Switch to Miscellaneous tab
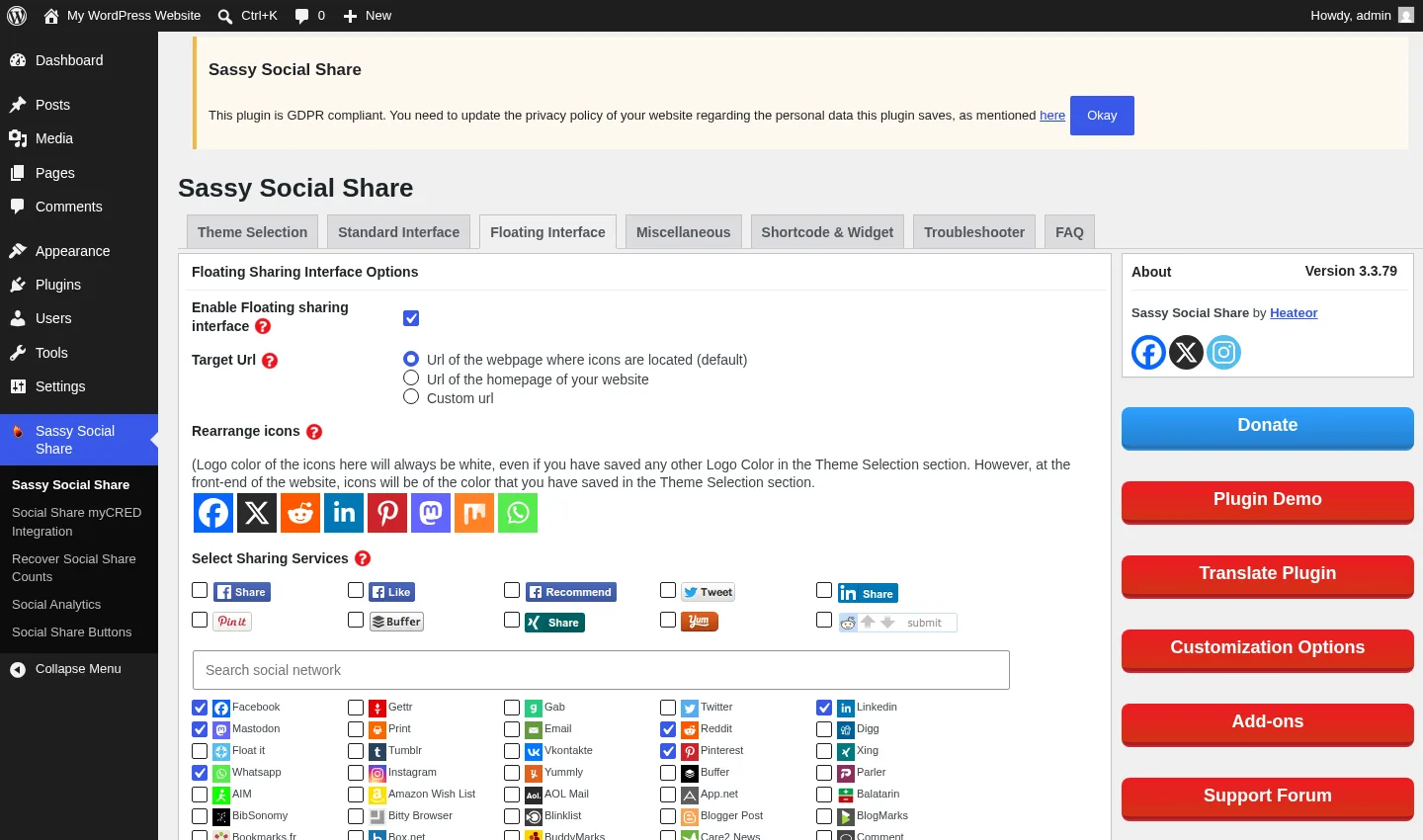1423x840 pixels. [683, 232]
